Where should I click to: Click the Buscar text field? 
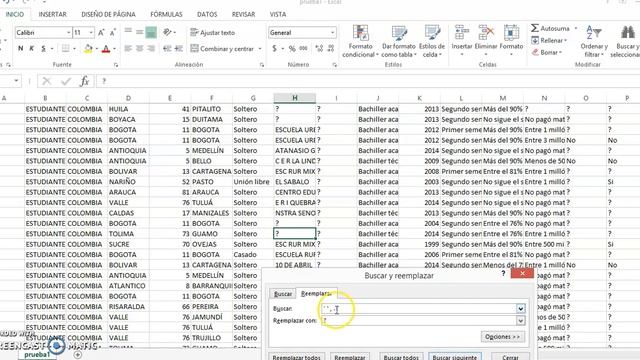click(418, 309)
